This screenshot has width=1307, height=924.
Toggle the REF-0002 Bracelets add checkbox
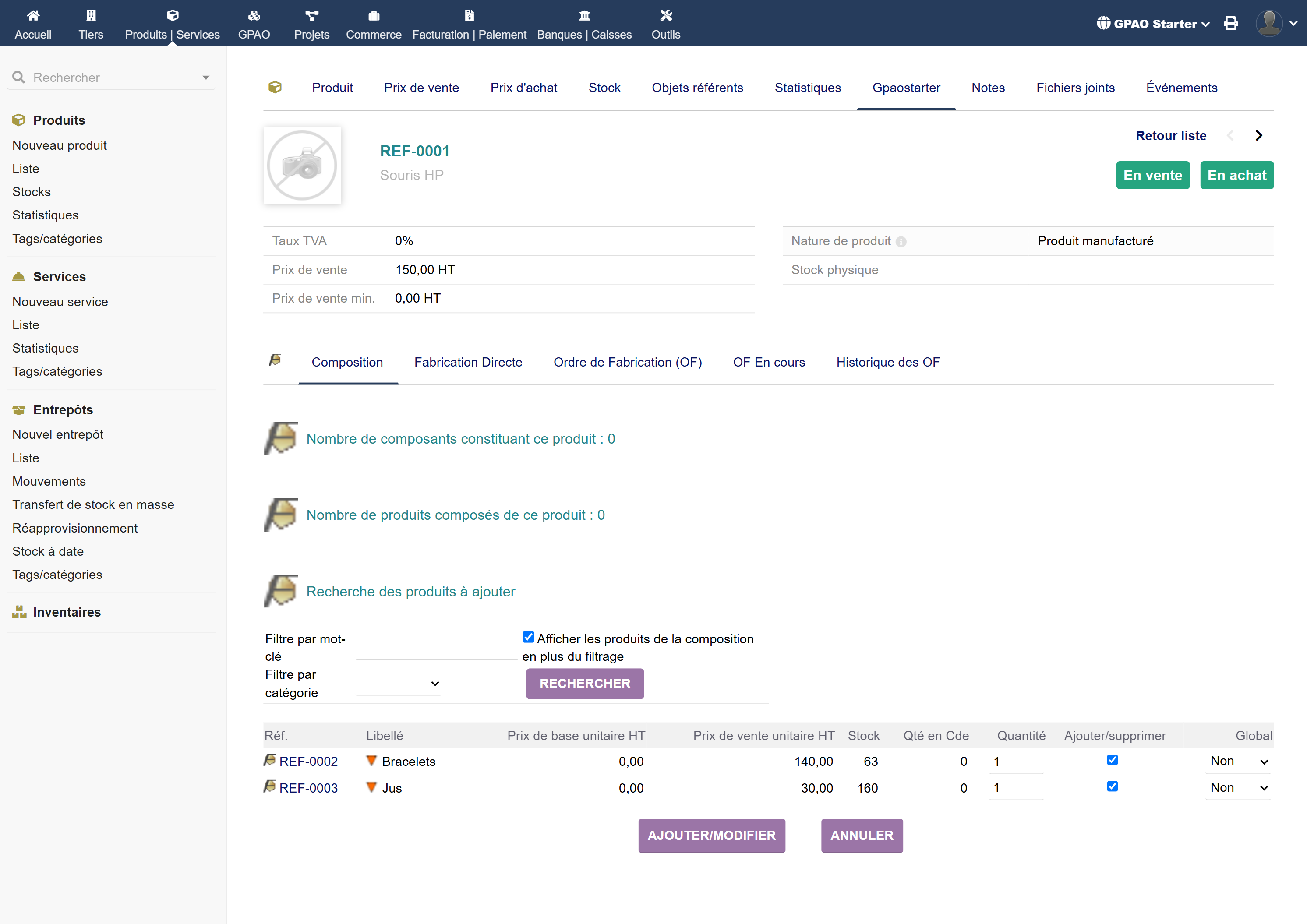1113,760
